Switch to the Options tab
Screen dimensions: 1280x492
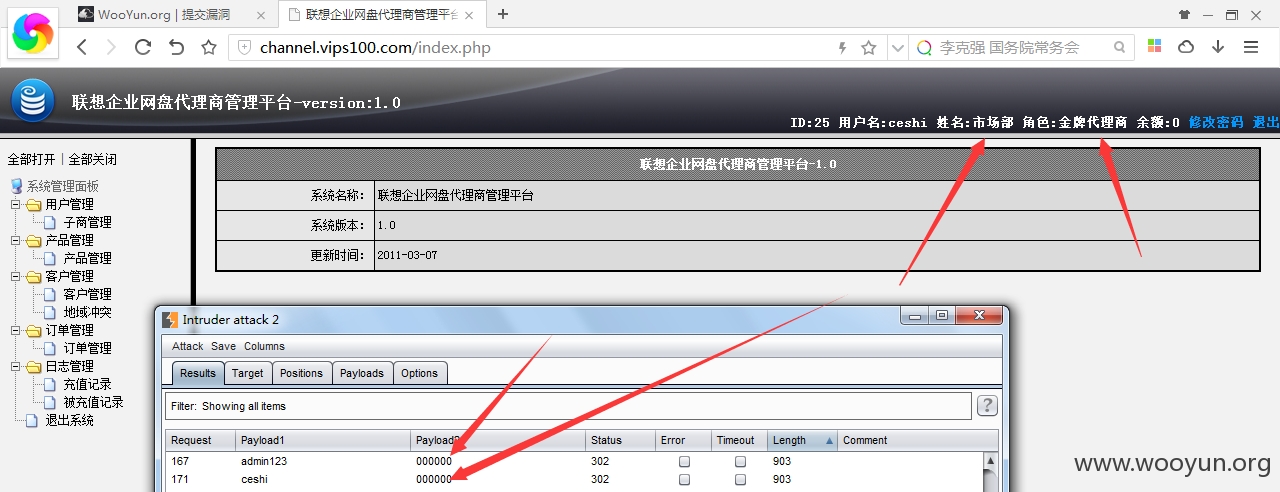[419, 373]
